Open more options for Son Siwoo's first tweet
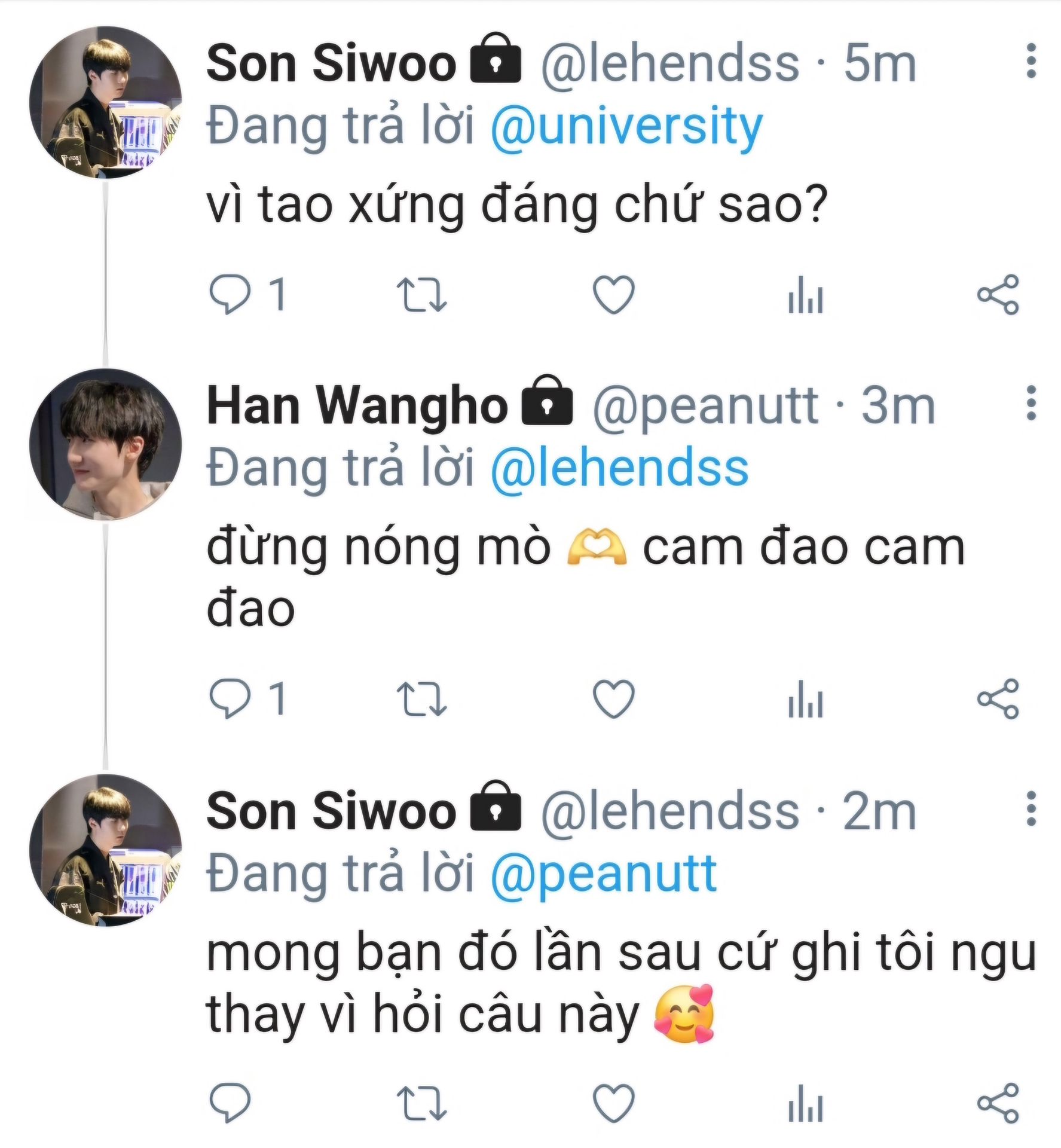Viewport: 1061px width, 1148px height. tap(1031, 61)
